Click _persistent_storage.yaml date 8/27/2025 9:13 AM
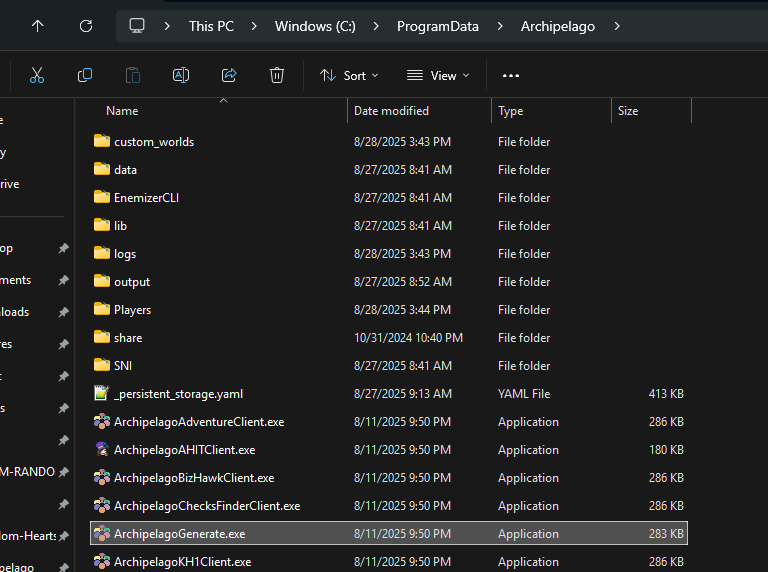The height and width of the screenshot is (572, 768). 403,394
